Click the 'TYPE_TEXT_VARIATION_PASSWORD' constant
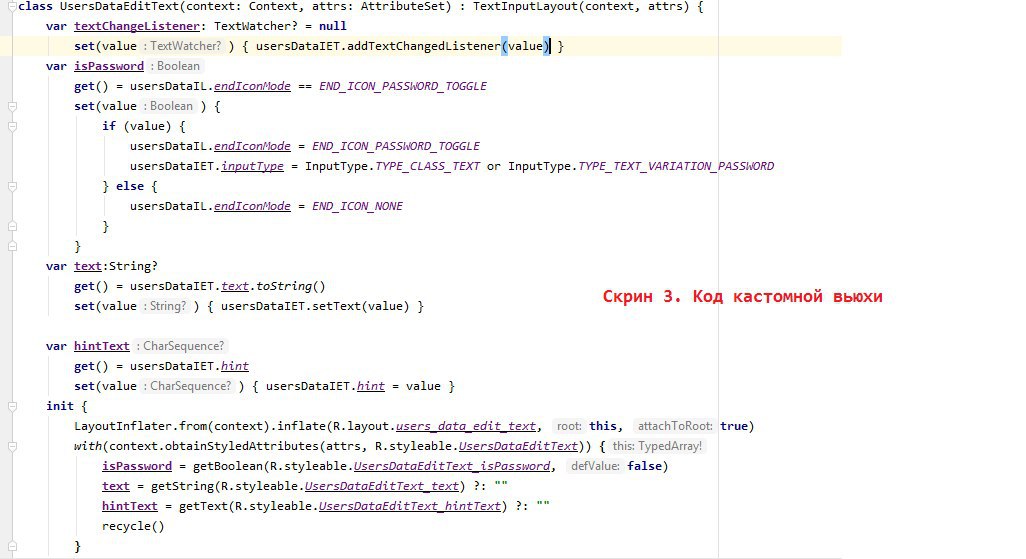The image size is (1026, 559). (676, 166)
